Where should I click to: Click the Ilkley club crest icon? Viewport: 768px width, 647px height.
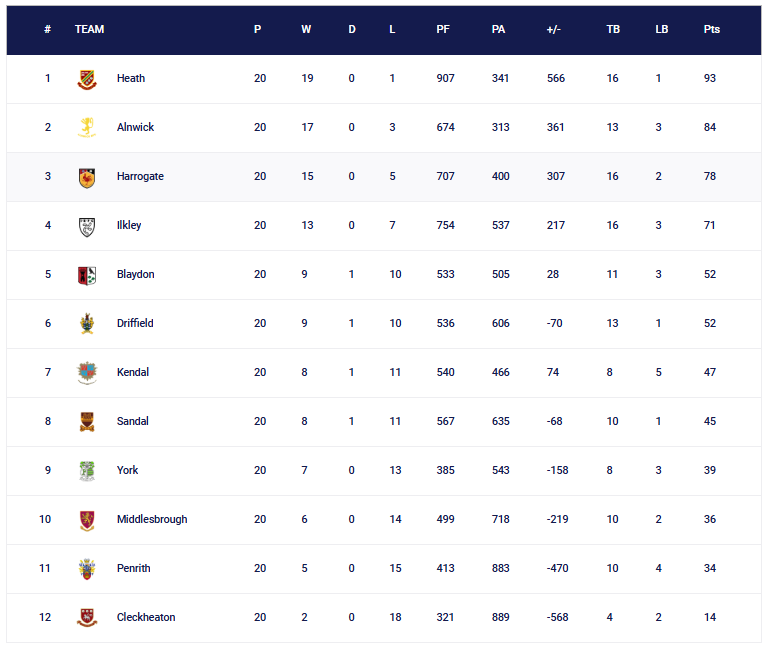(87, 226)
